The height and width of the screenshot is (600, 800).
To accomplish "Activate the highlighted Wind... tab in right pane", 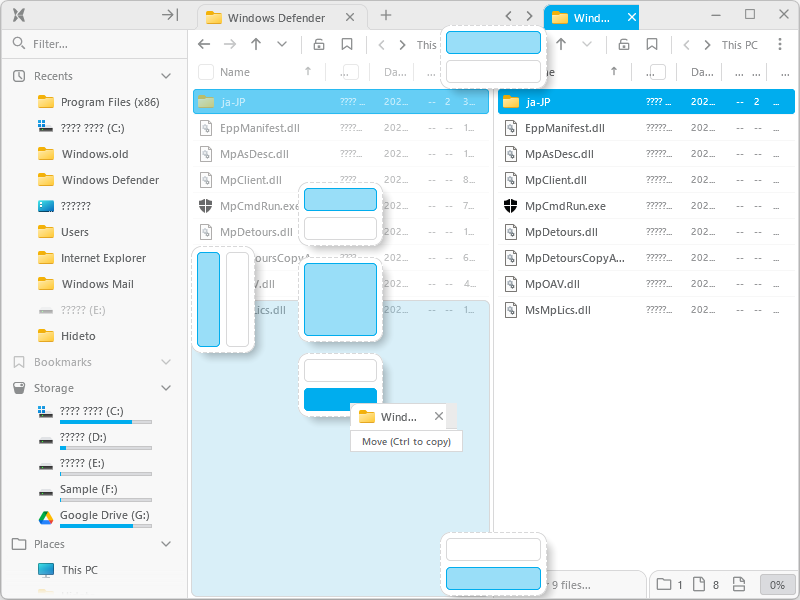I will click(591, 18).
